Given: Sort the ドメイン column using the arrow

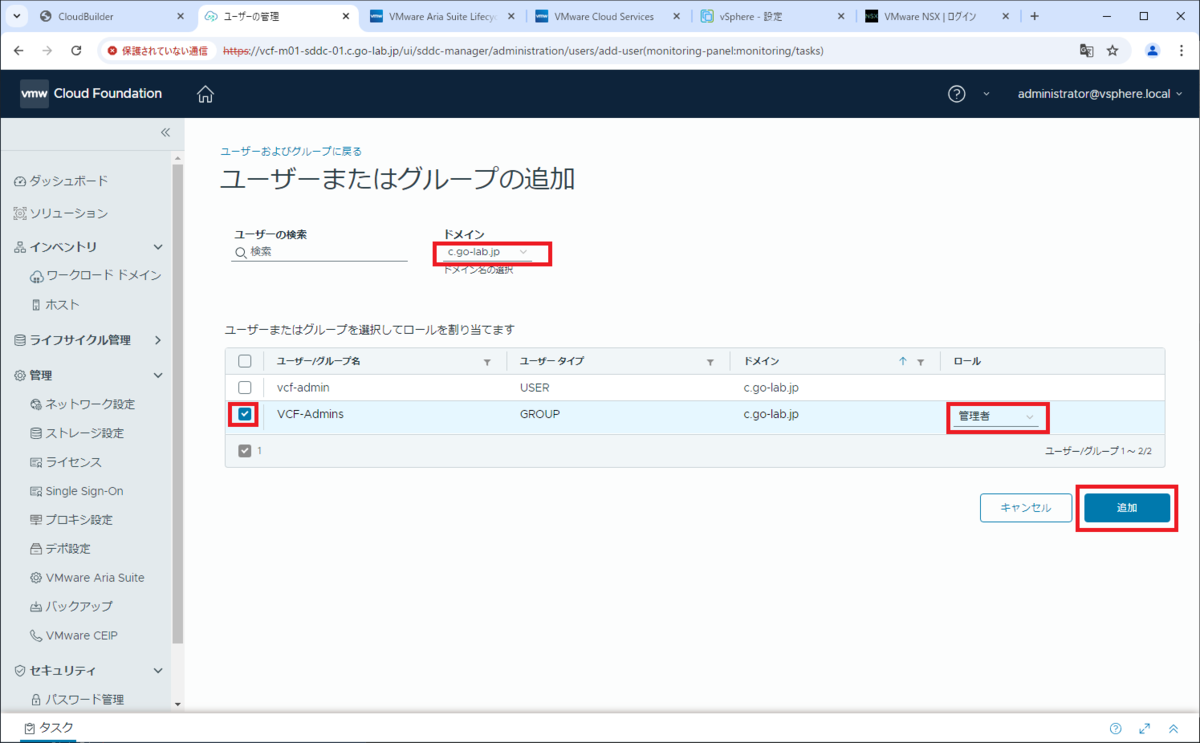Looking at the screenshot, I should pos(903,362).
